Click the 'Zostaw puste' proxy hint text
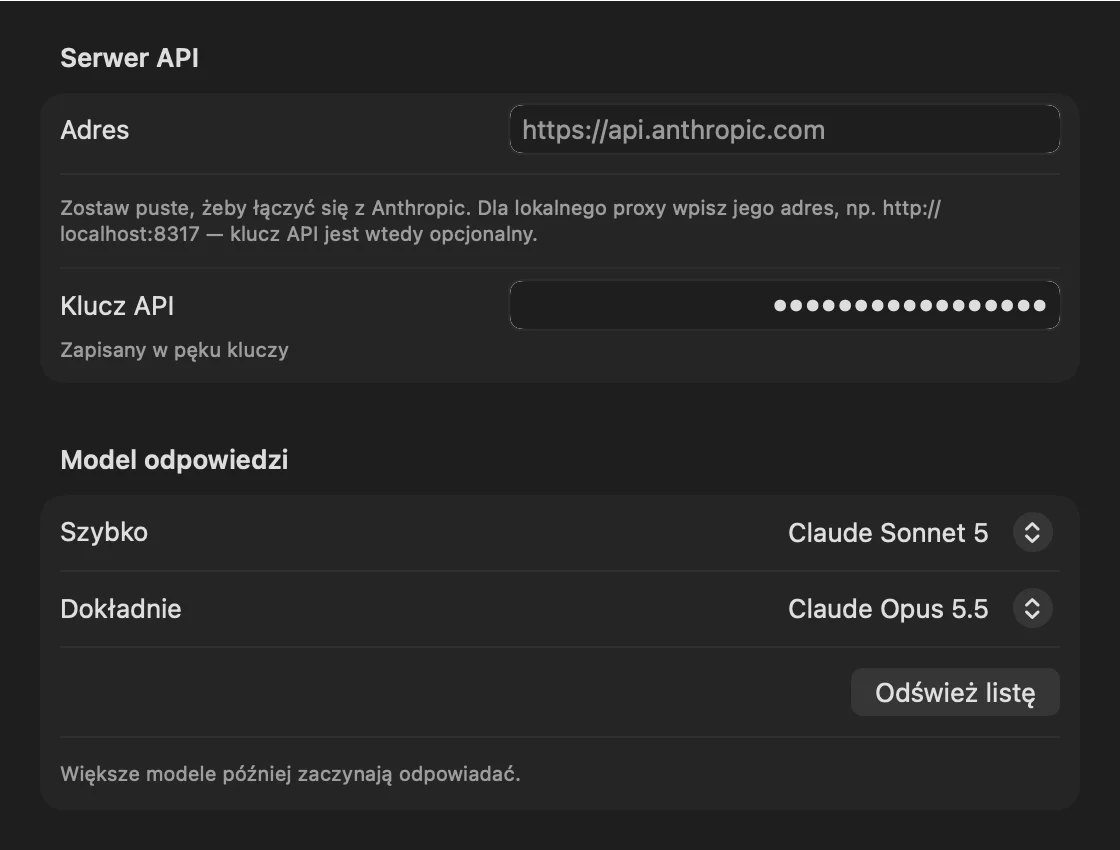This screenshot has width=1120, height=850. click(501, 221)
